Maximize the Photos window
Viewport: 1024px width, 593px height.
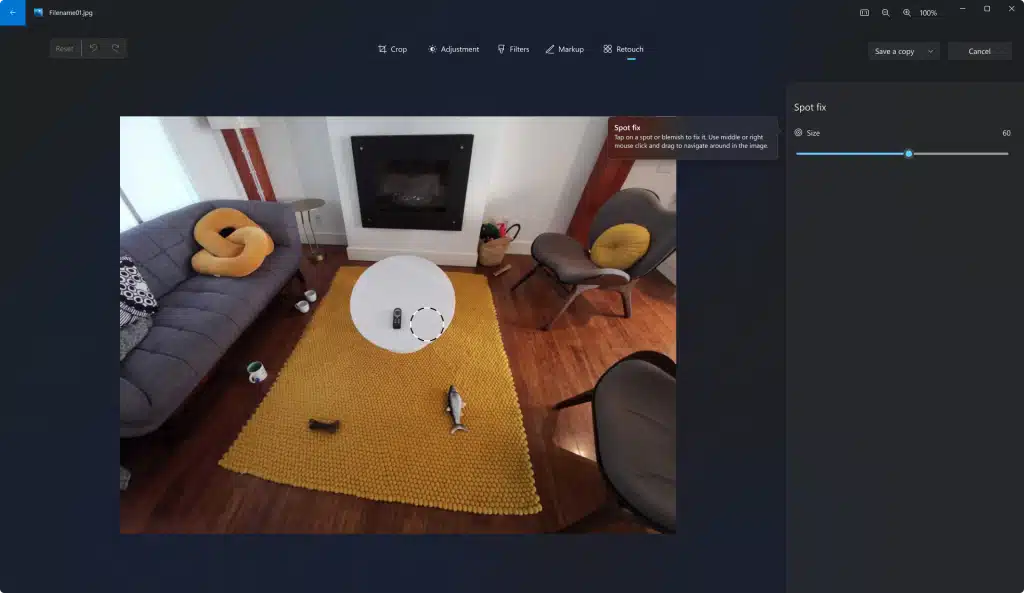[x=987, y=9]
